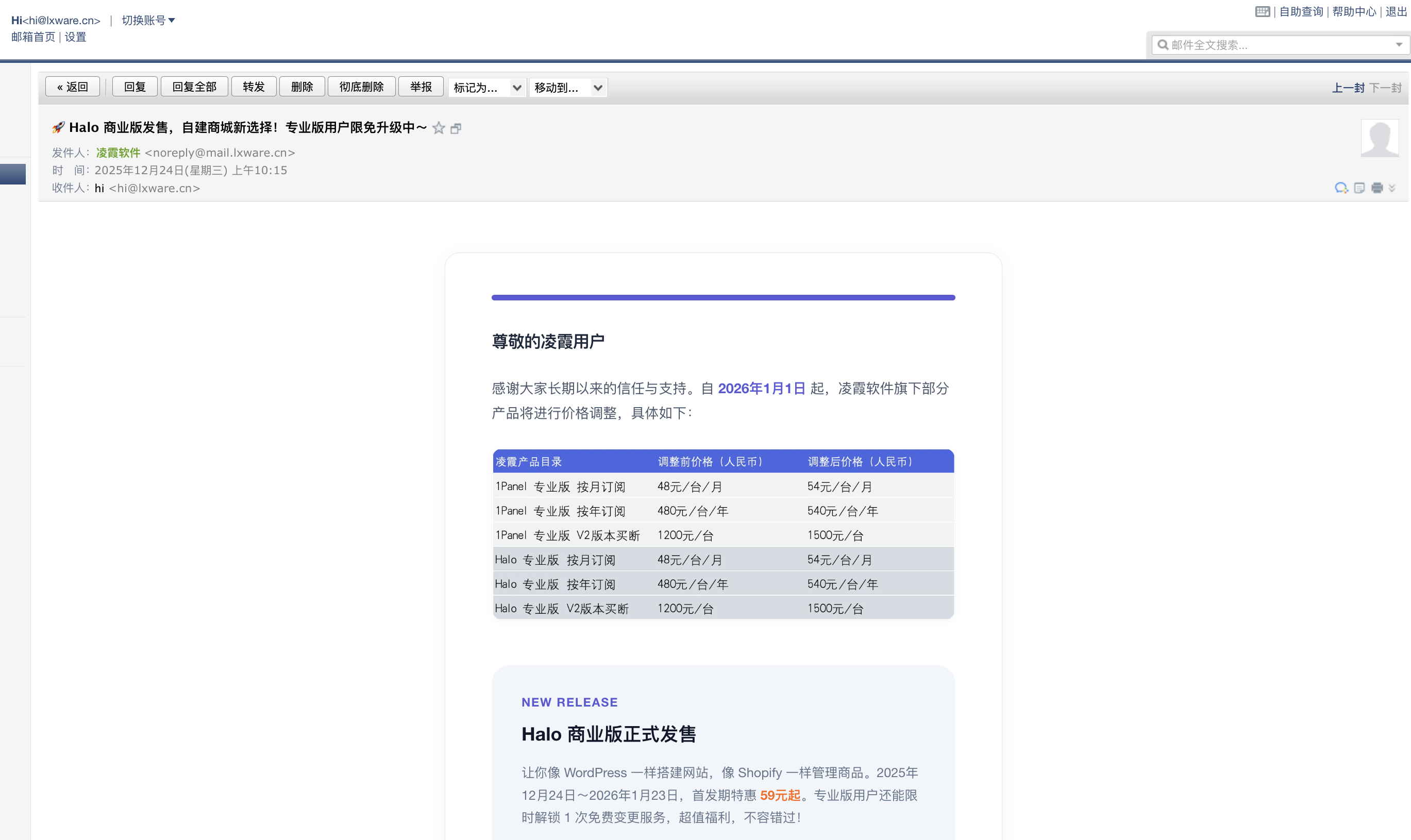Expand search options arrow in the search box

1399,45
